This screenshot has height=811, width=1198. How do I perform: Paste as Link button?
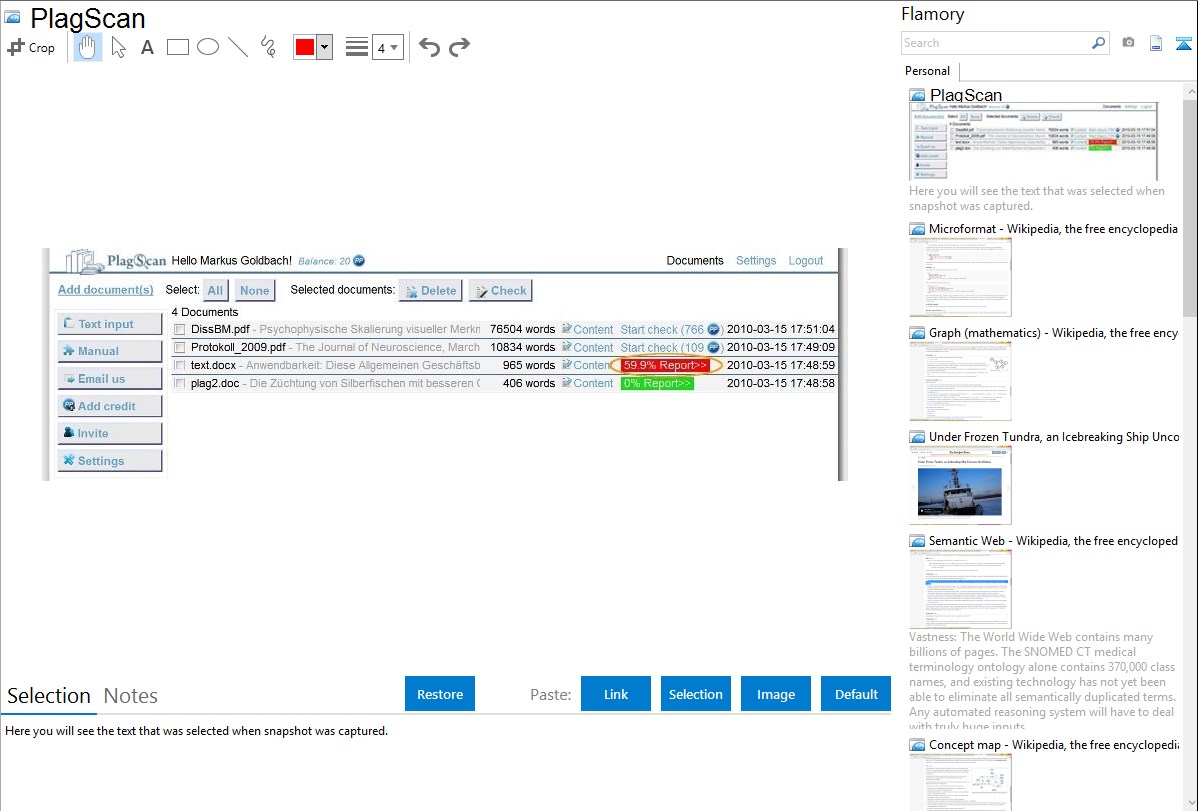coord(616,694)
